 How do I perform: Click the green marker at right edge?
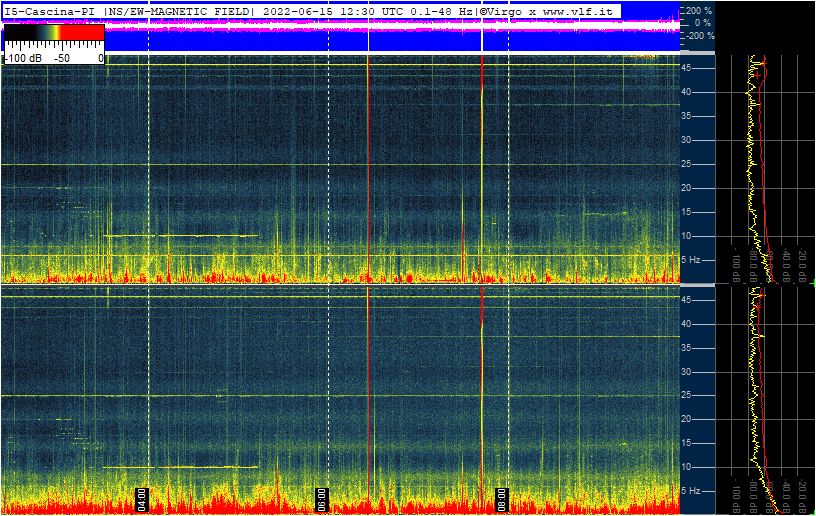pos(812,285)
